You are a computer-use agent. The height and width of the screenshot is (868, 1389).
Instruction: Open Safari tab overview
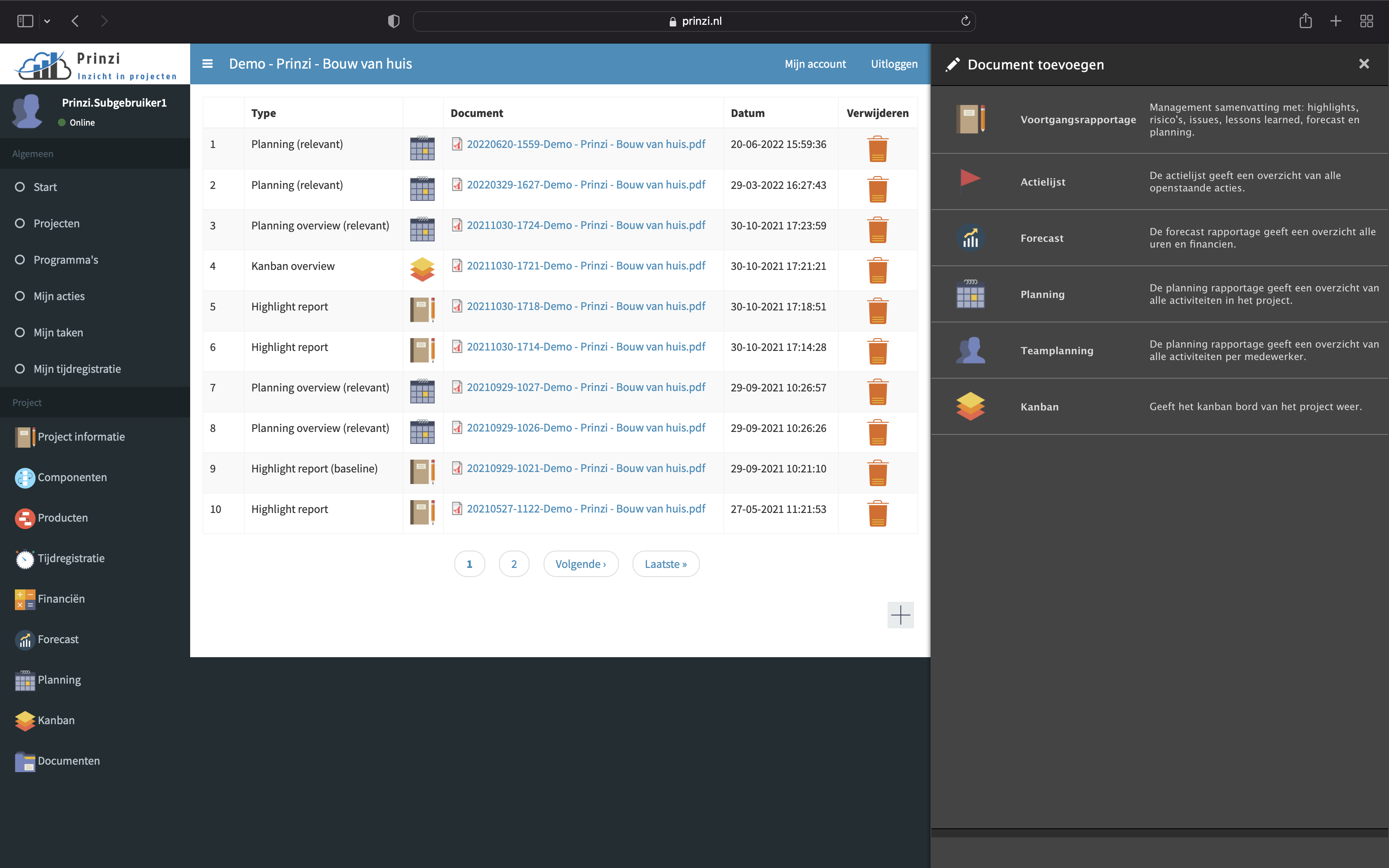[x=1367, y=21]
